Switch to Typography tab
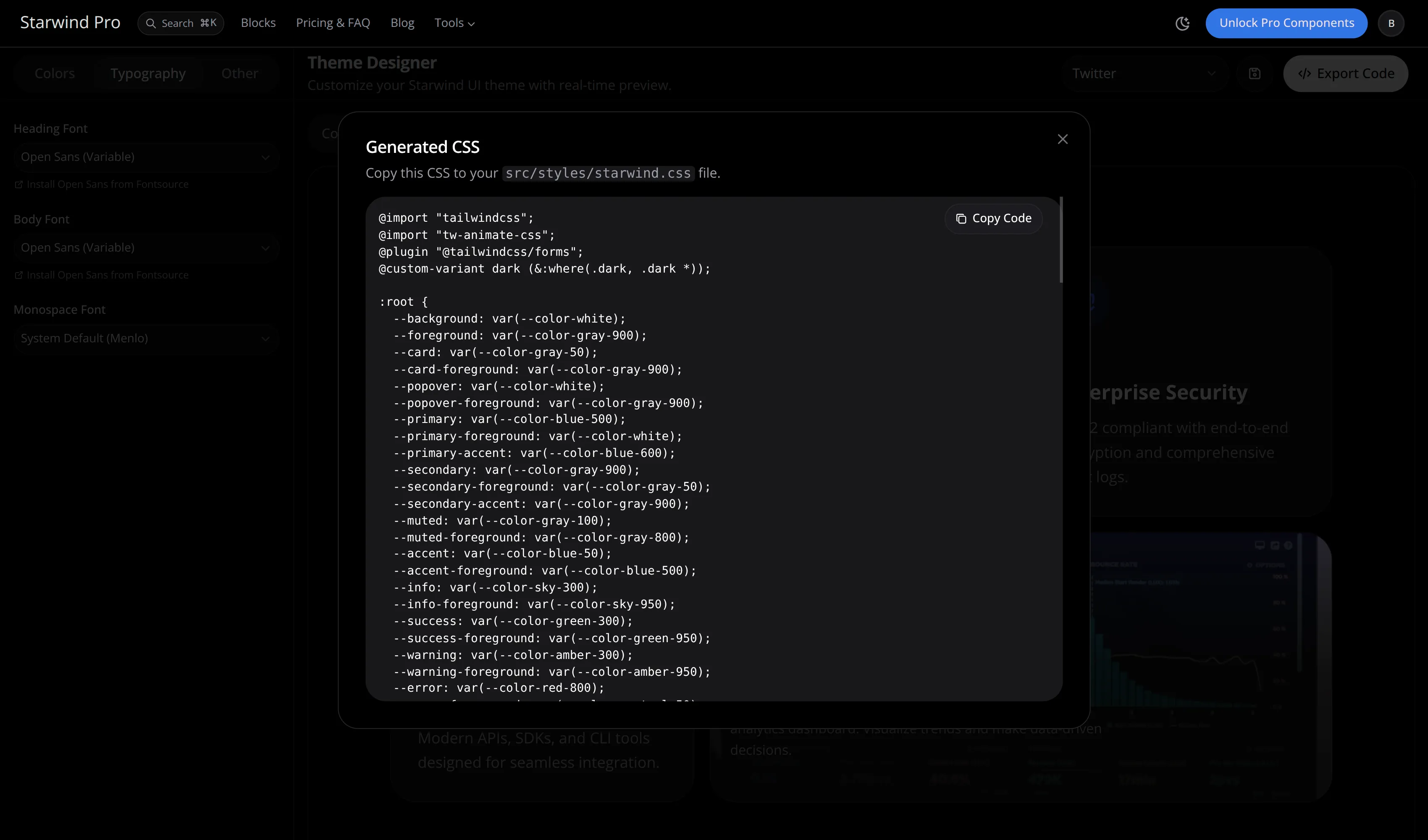 pos(148,73)
